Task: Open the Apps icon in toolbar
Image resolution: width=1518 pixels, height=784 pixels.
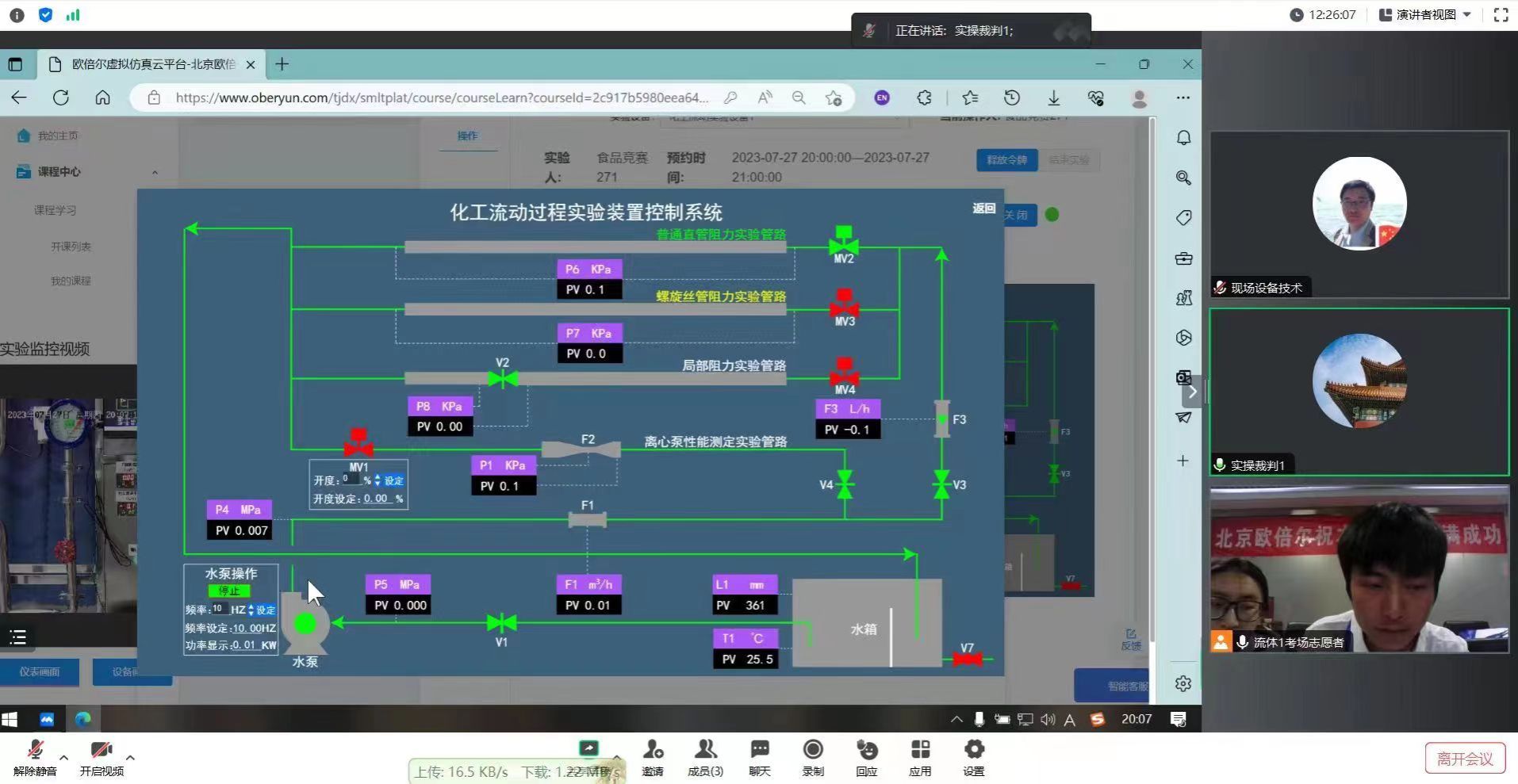Action: click(x=920, y=757)
